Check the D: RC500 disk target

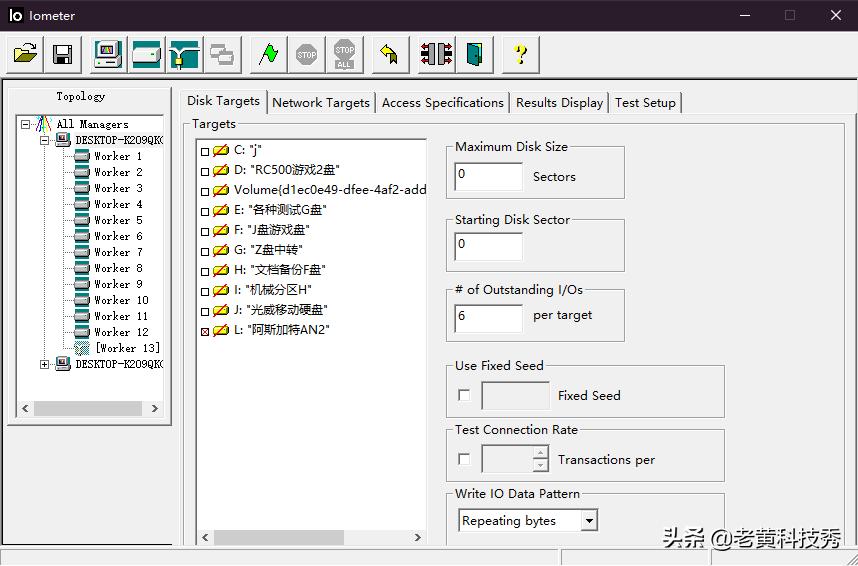click(205, 171)
